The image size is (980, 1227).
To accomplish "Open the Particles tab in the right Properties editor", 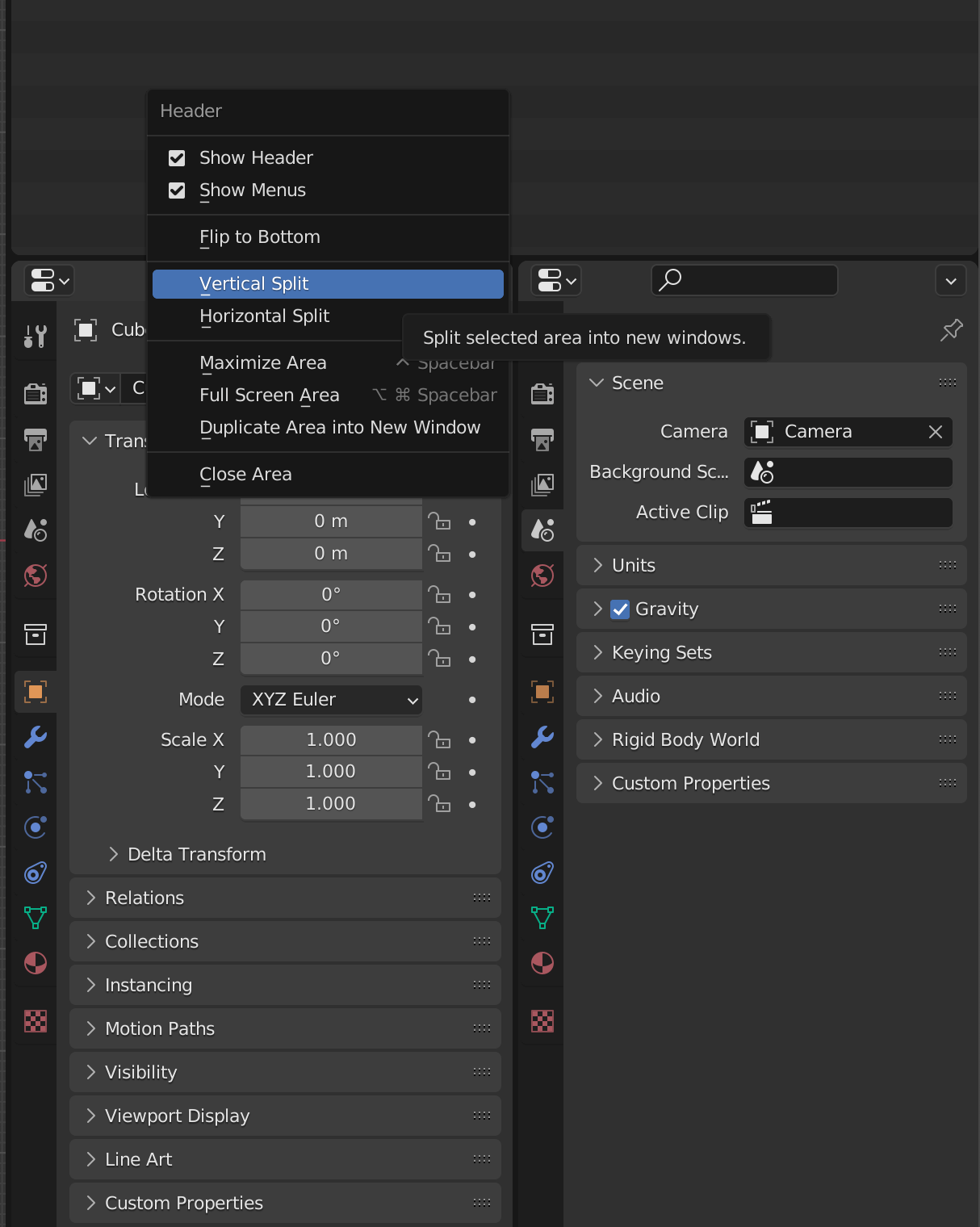I will point(542,782).
